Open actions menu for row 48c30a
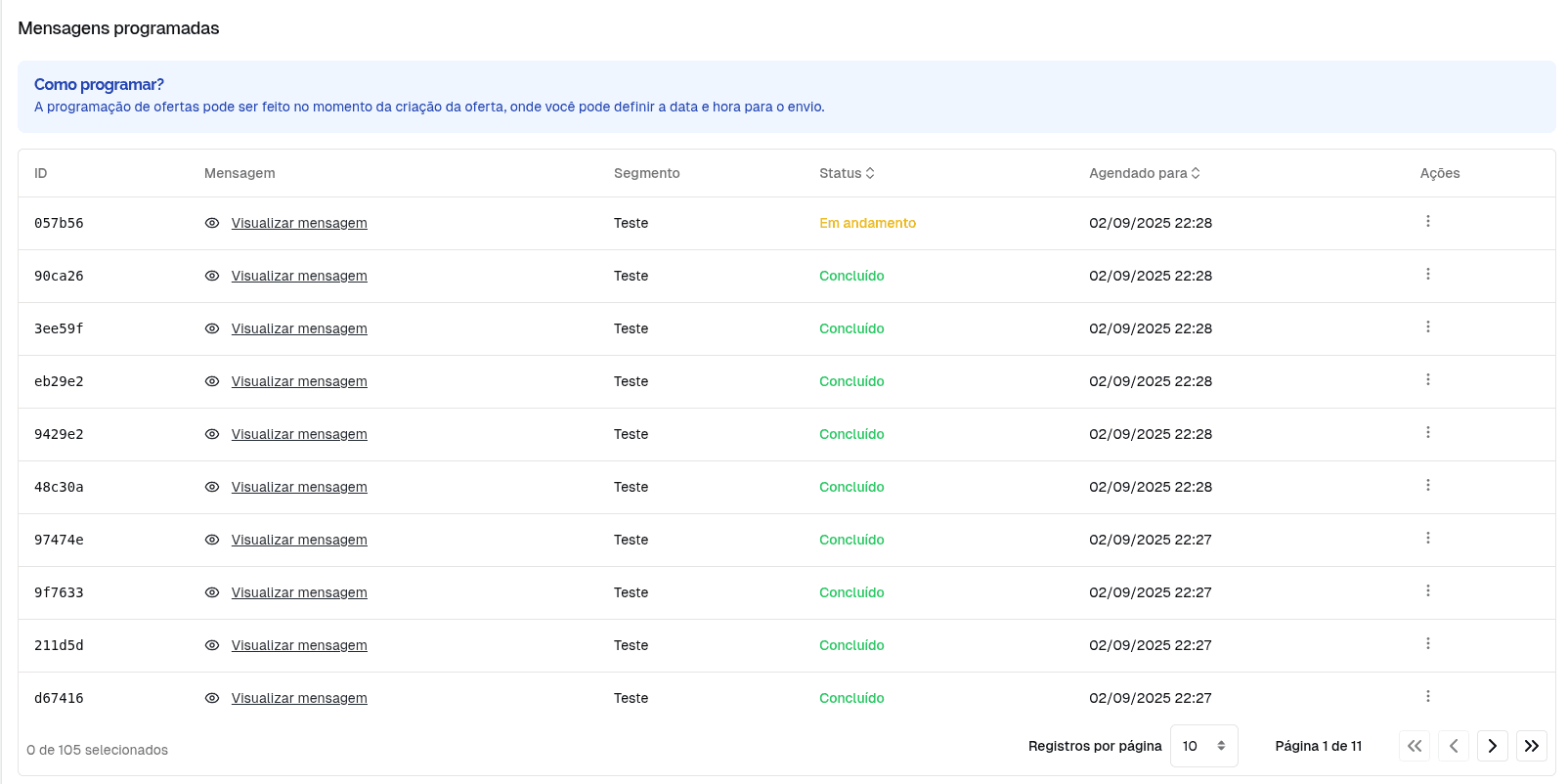Viewport: 1568px width, 784px height. tap(1427, 486)
